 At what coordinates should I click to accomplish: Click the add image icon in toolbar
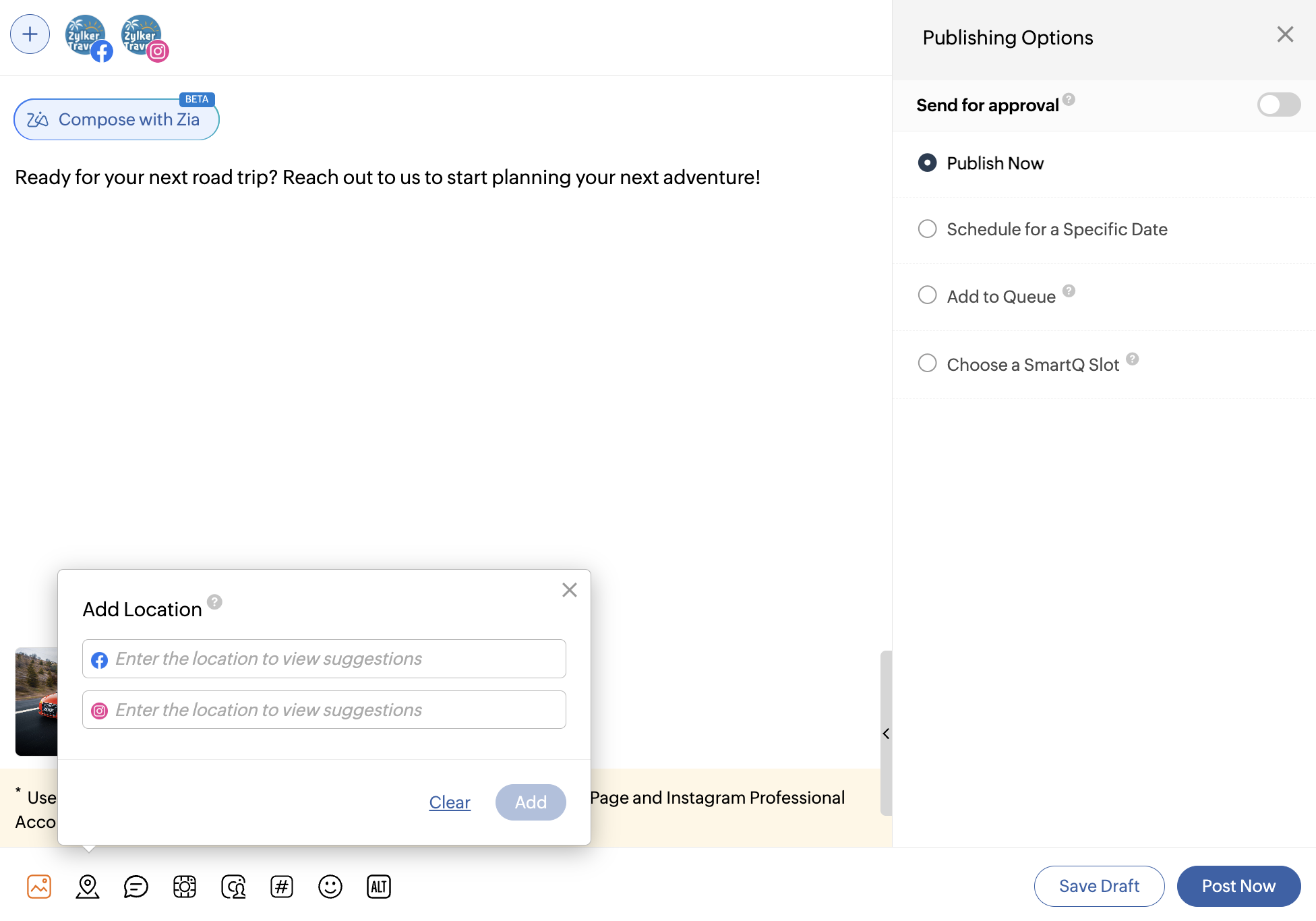tap(39, 887)
